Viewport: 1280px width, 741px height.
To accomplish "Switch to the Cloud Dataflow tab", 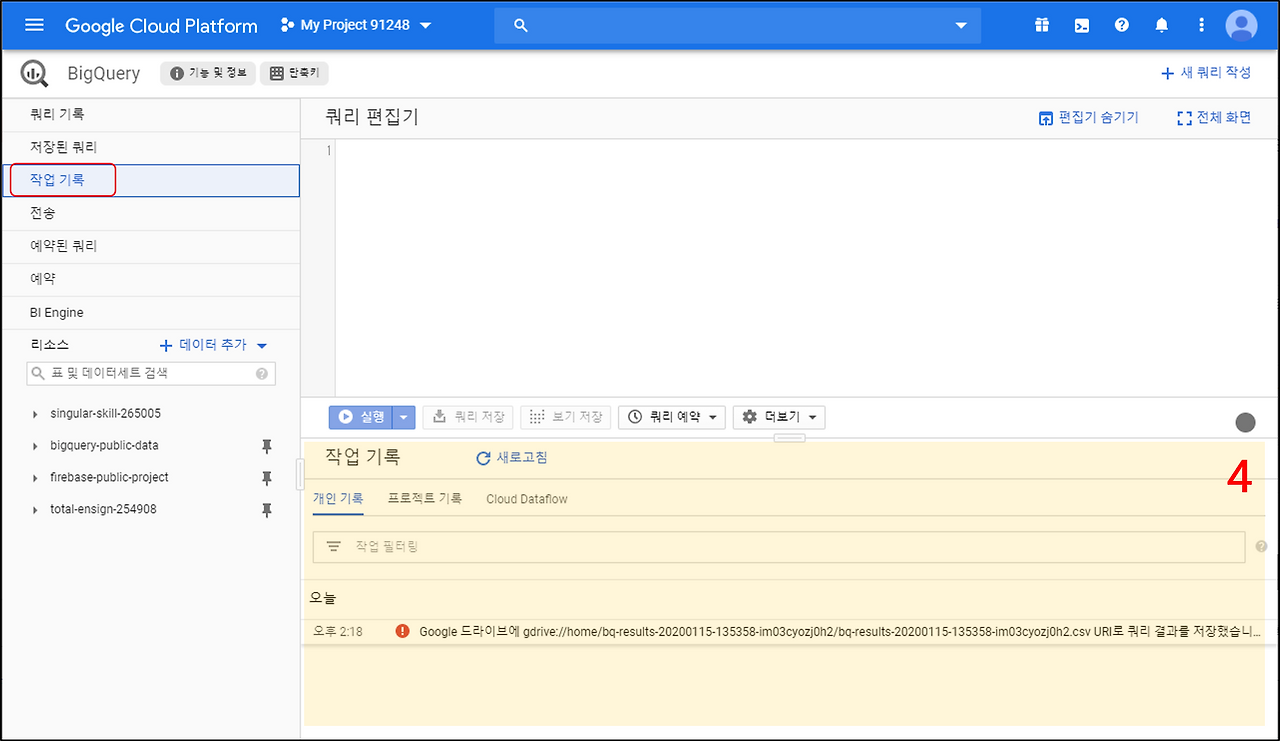I will [x=527, y=499].
